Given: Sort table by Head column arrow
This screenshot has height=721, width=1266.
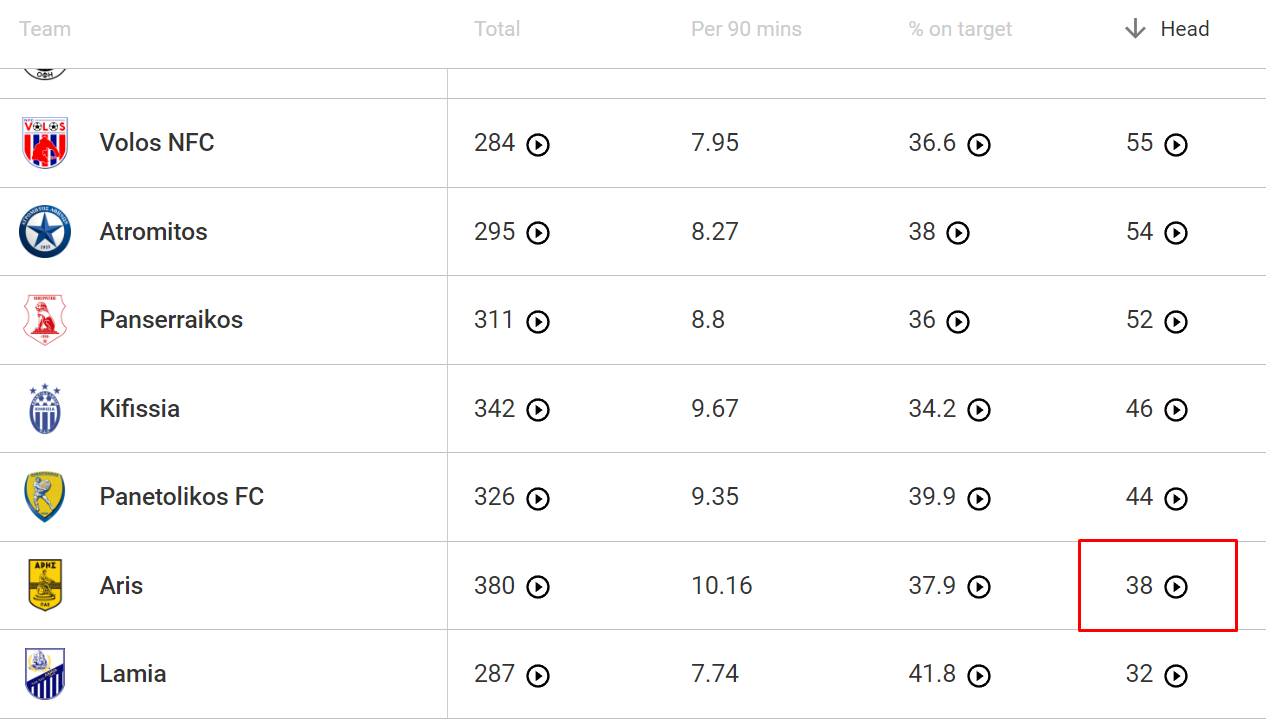Looking at the screenshot, I should [1135, 29].
